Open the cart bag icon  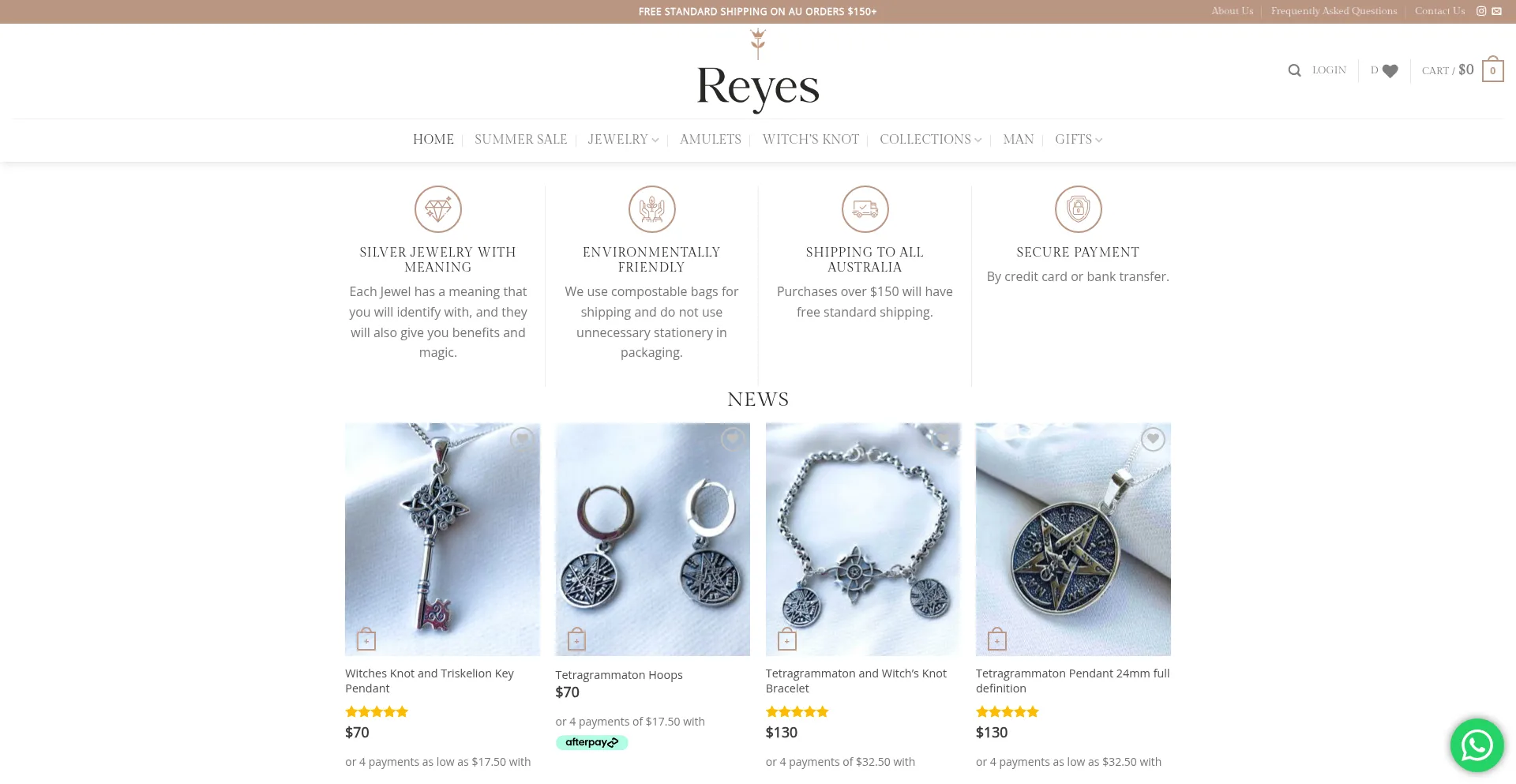pyautogui.click(x=1492, y=69)
